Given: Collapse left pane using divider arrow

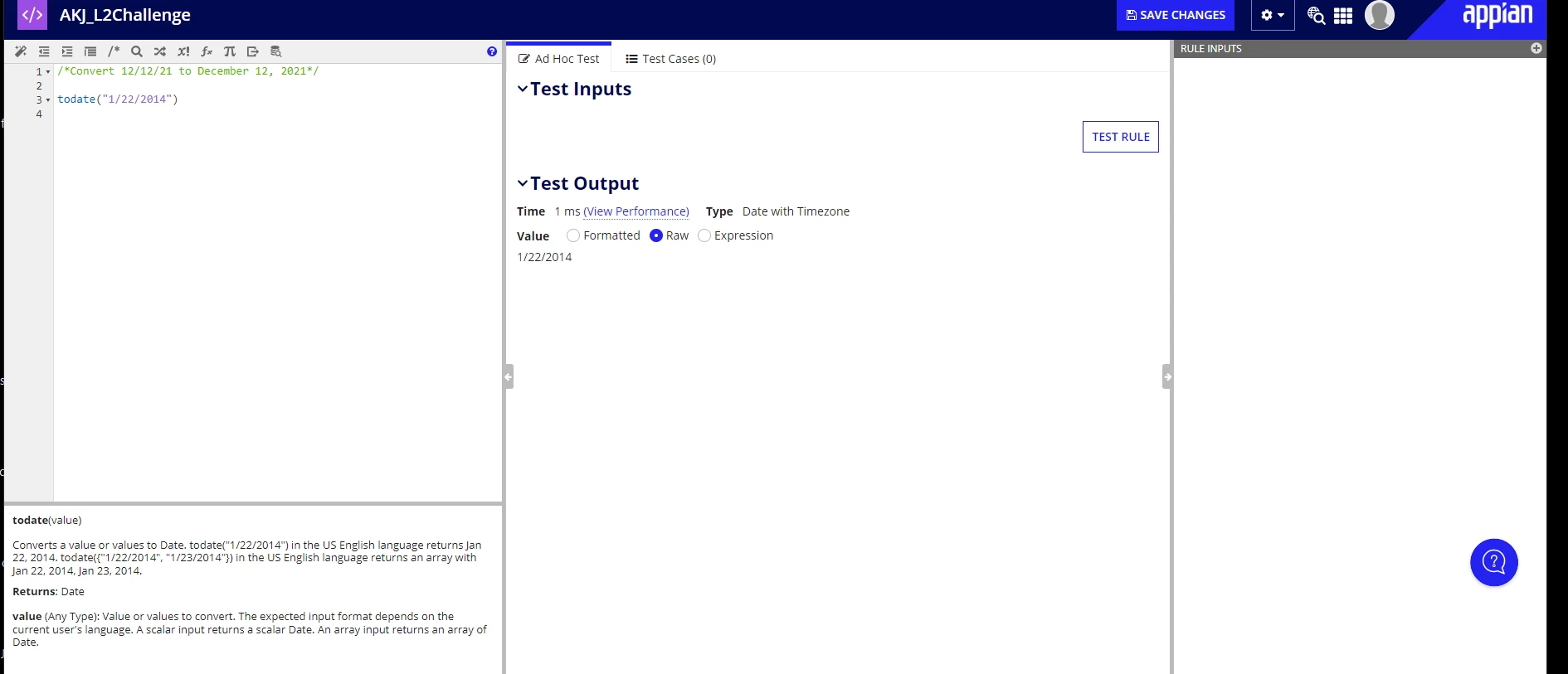Looking at the screenshot, I should point(509,376).
